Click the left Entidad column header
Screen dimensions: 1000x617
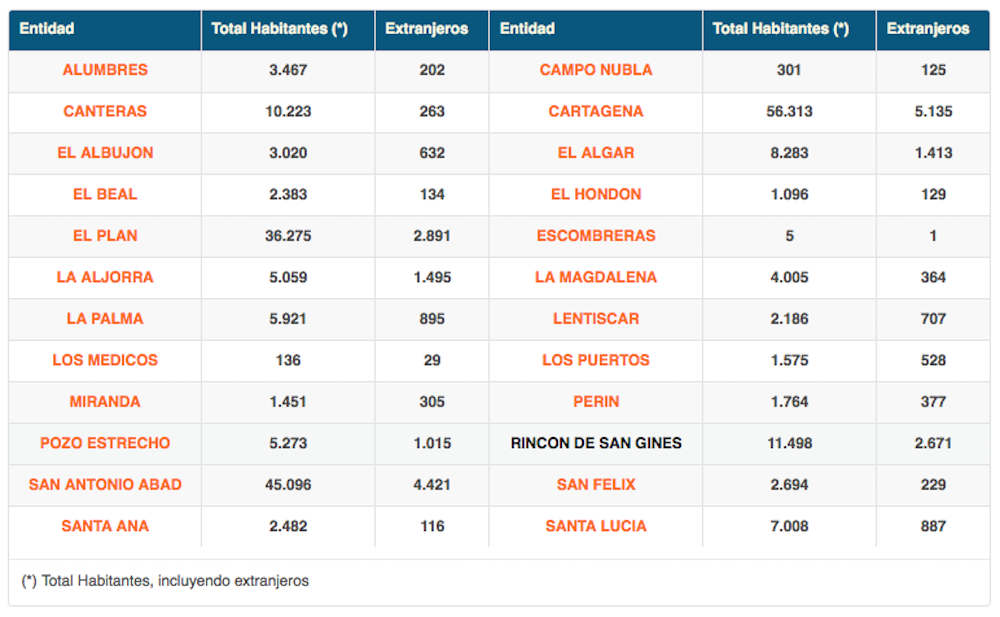(x=47, y=29)
